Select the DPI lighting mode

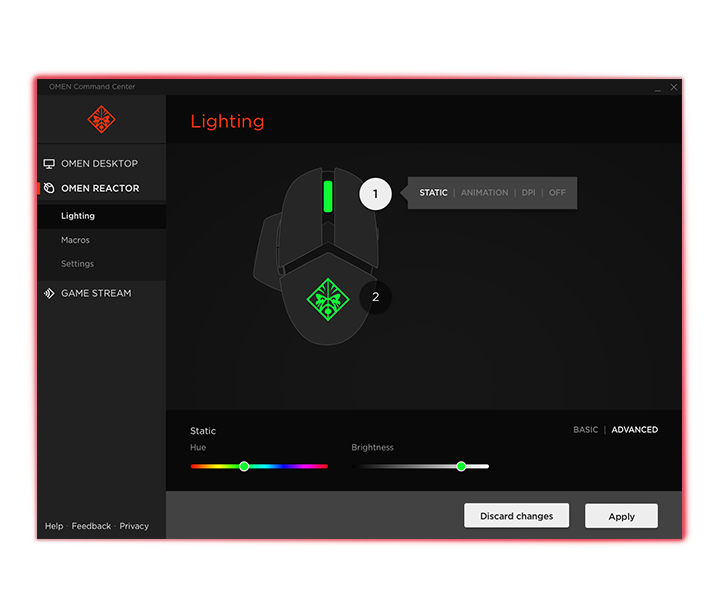click(x=528, y=193)
